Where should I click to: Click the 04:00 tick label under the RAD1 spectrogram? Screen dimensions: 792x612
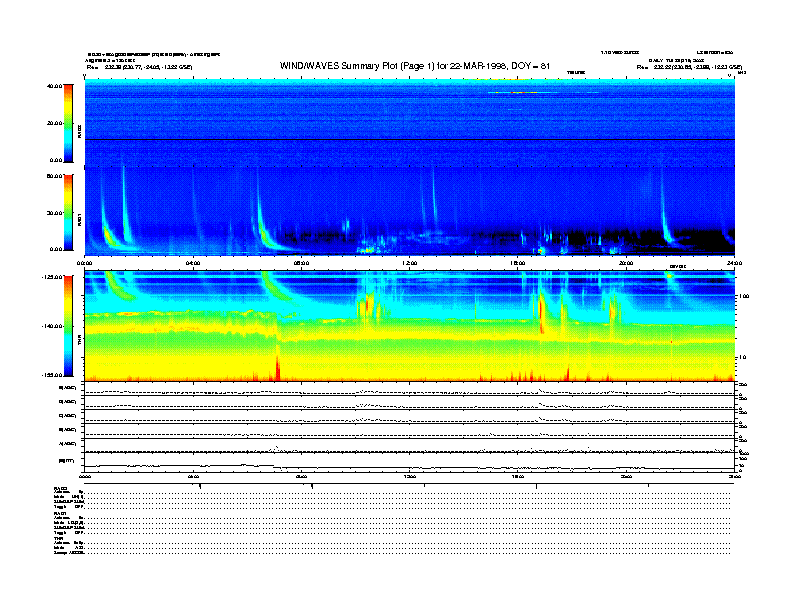tap(193, 263)
